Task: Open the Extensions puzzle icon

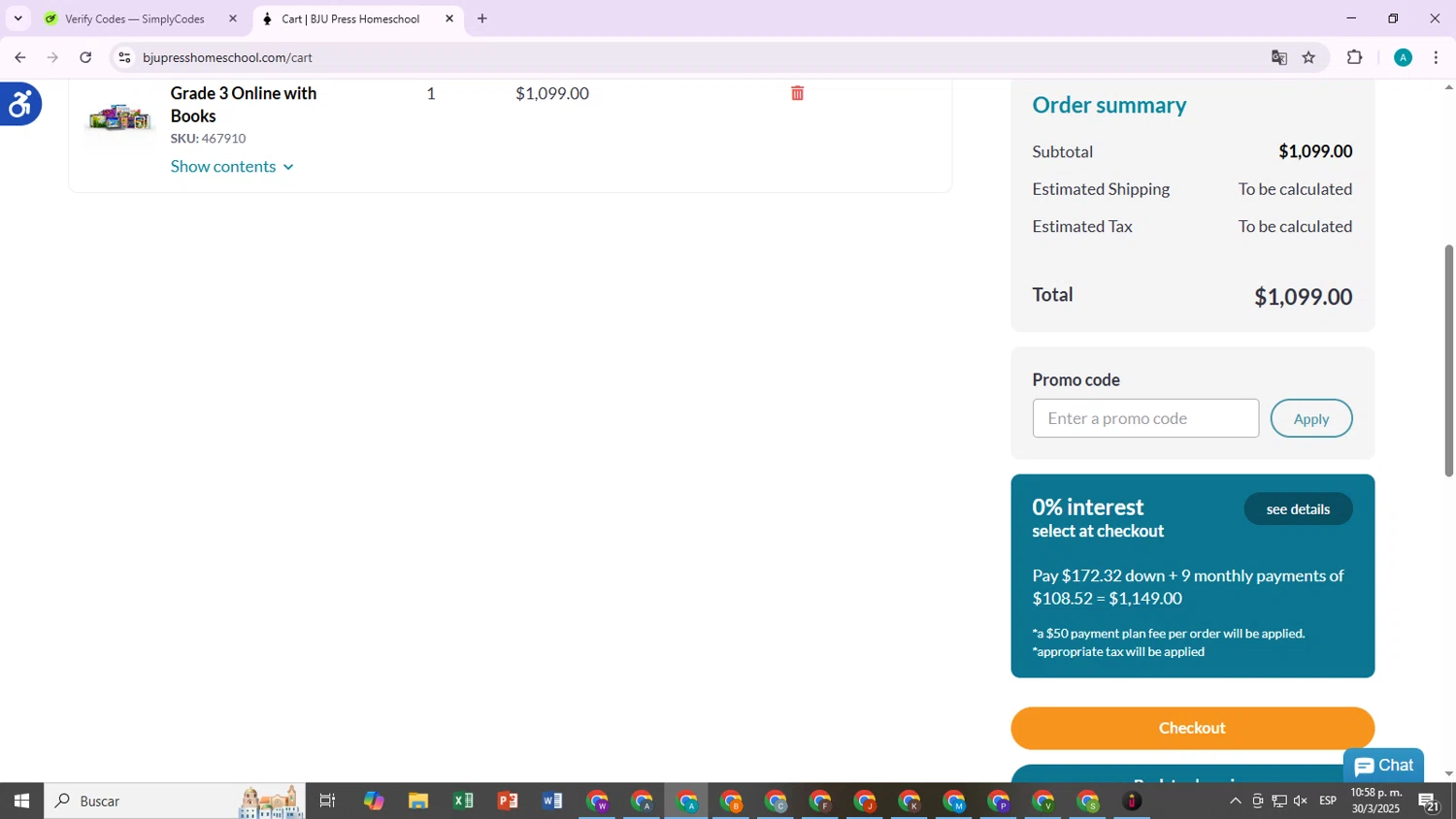Action: (1355, 57)
